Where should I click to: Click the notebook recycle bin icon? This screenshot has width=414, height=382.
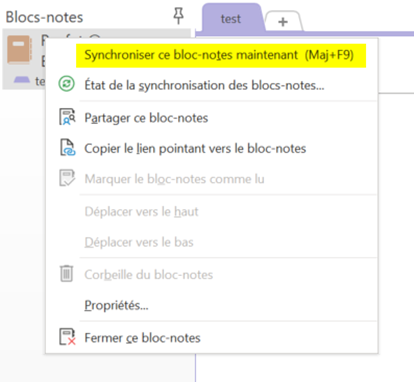pos(66,274)
